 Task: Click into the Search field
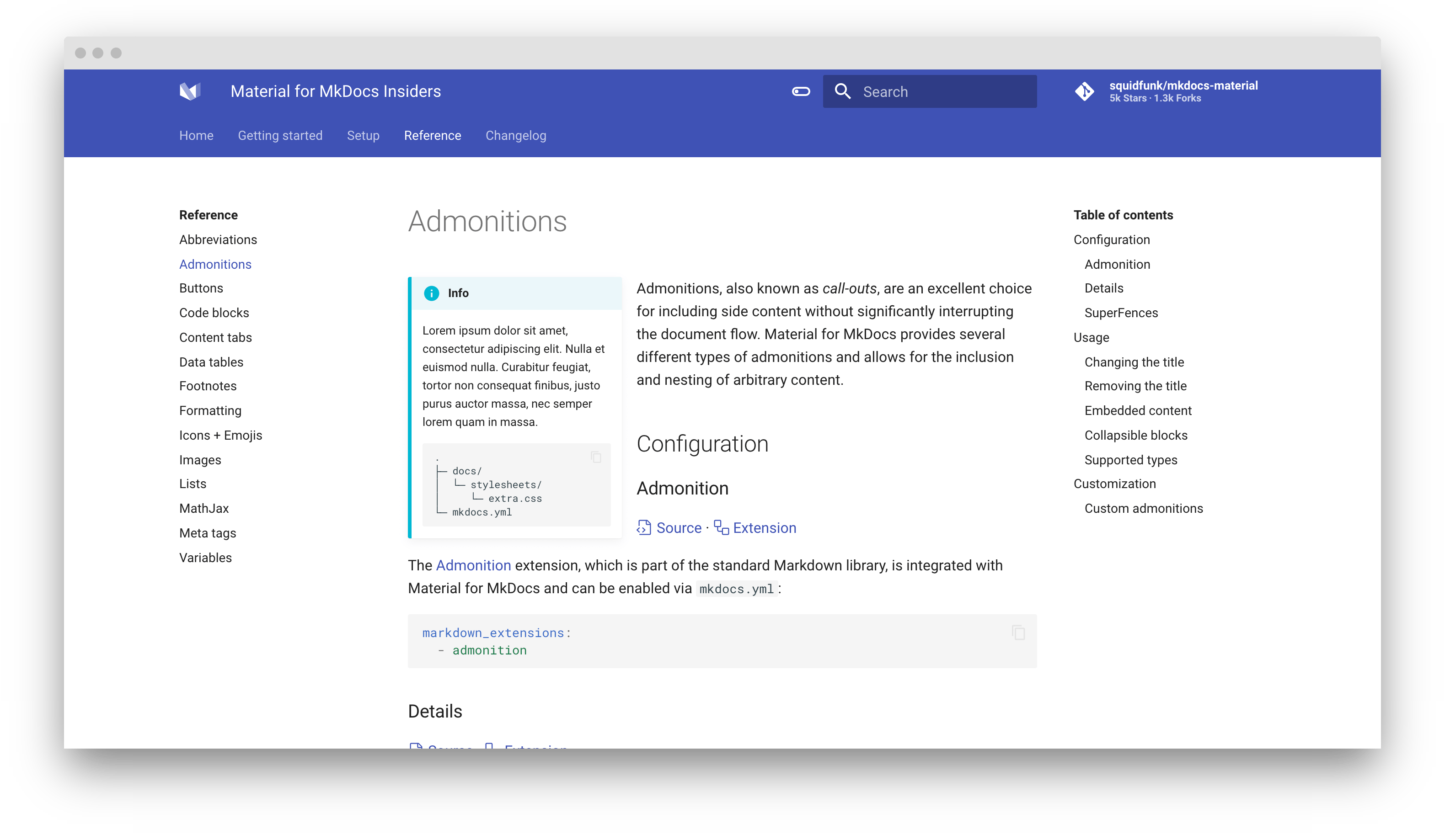pyautogui.click(x=941, y=92)
